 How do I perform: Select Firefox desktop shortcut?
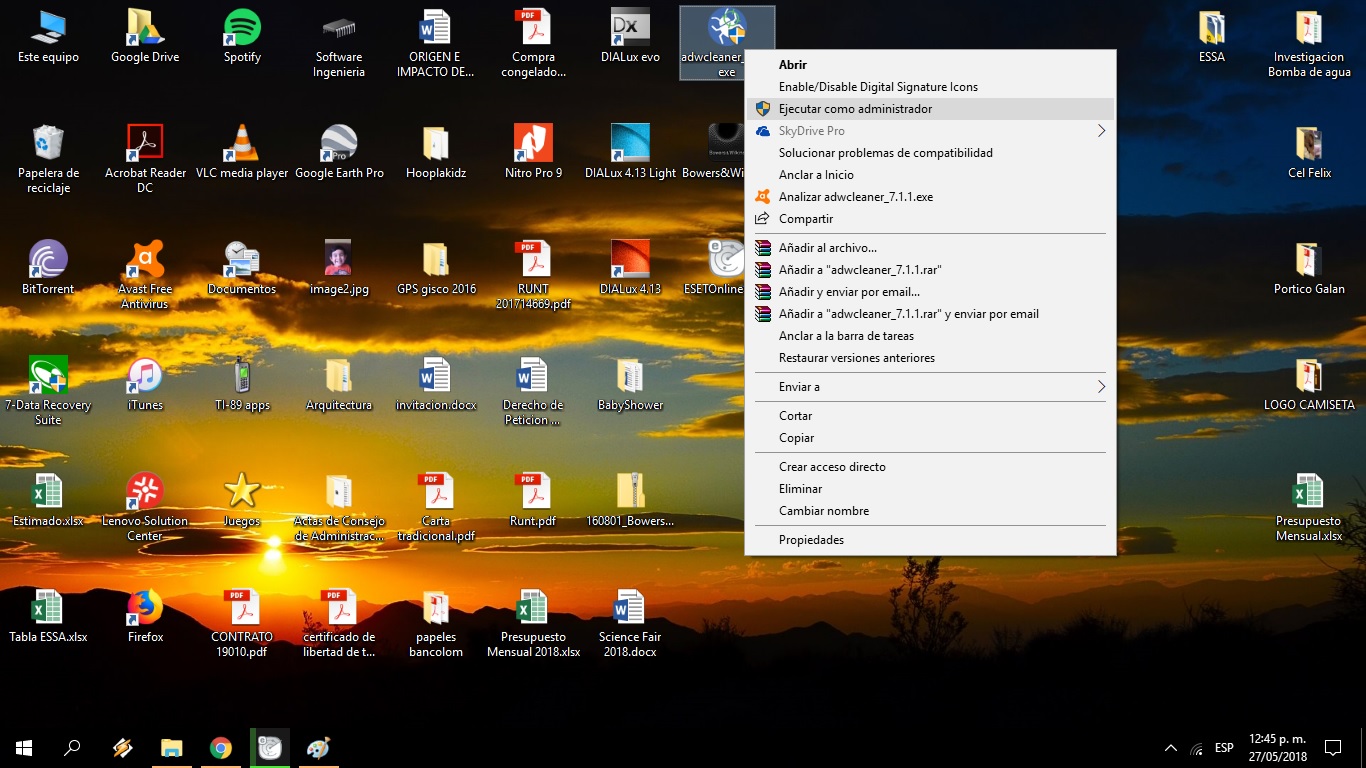[x=145, y=616]
